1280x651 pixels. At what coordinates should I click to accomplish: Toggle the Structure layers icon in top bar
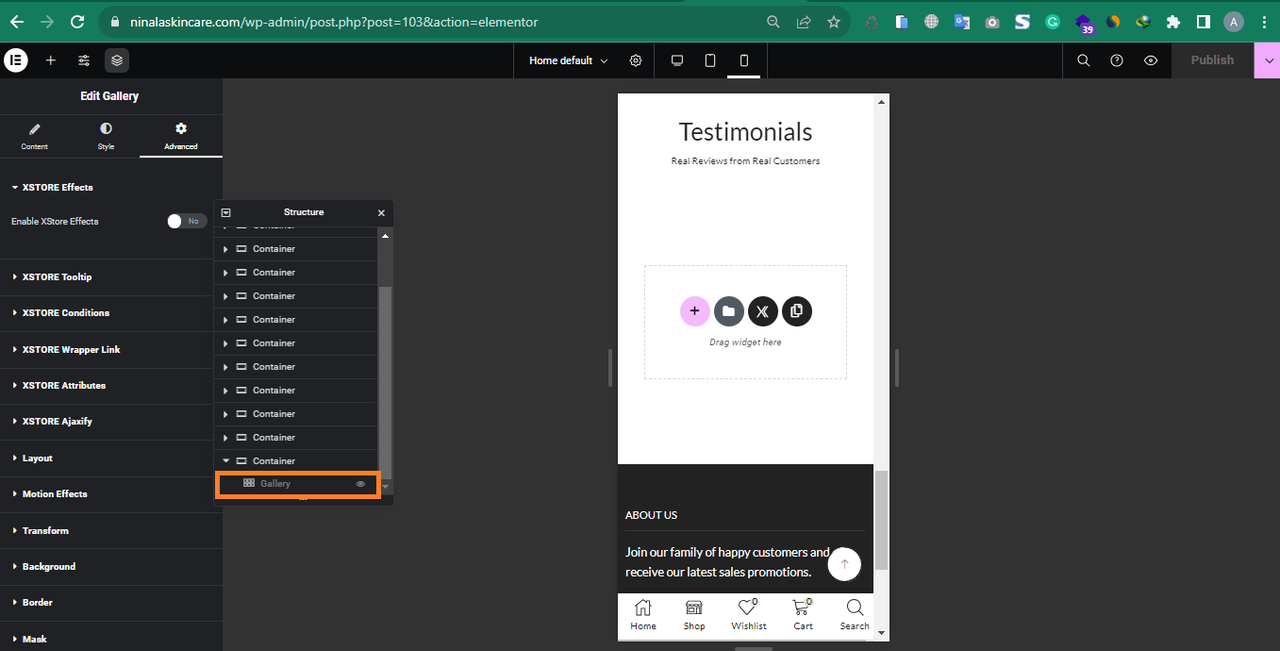click(117, 60)
